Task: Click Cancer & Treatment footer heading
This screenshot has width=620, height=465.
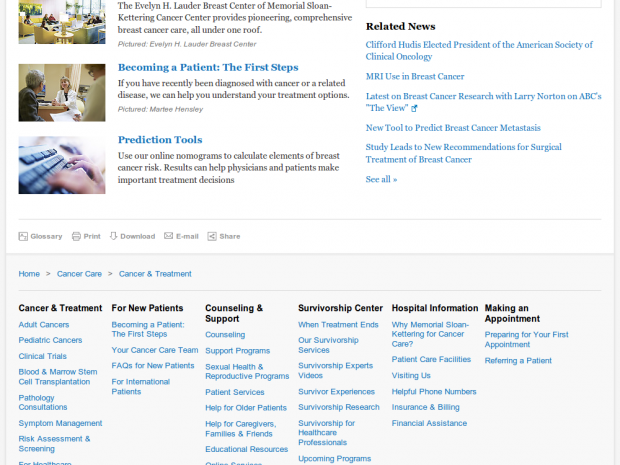Action: tap(60, 308)
